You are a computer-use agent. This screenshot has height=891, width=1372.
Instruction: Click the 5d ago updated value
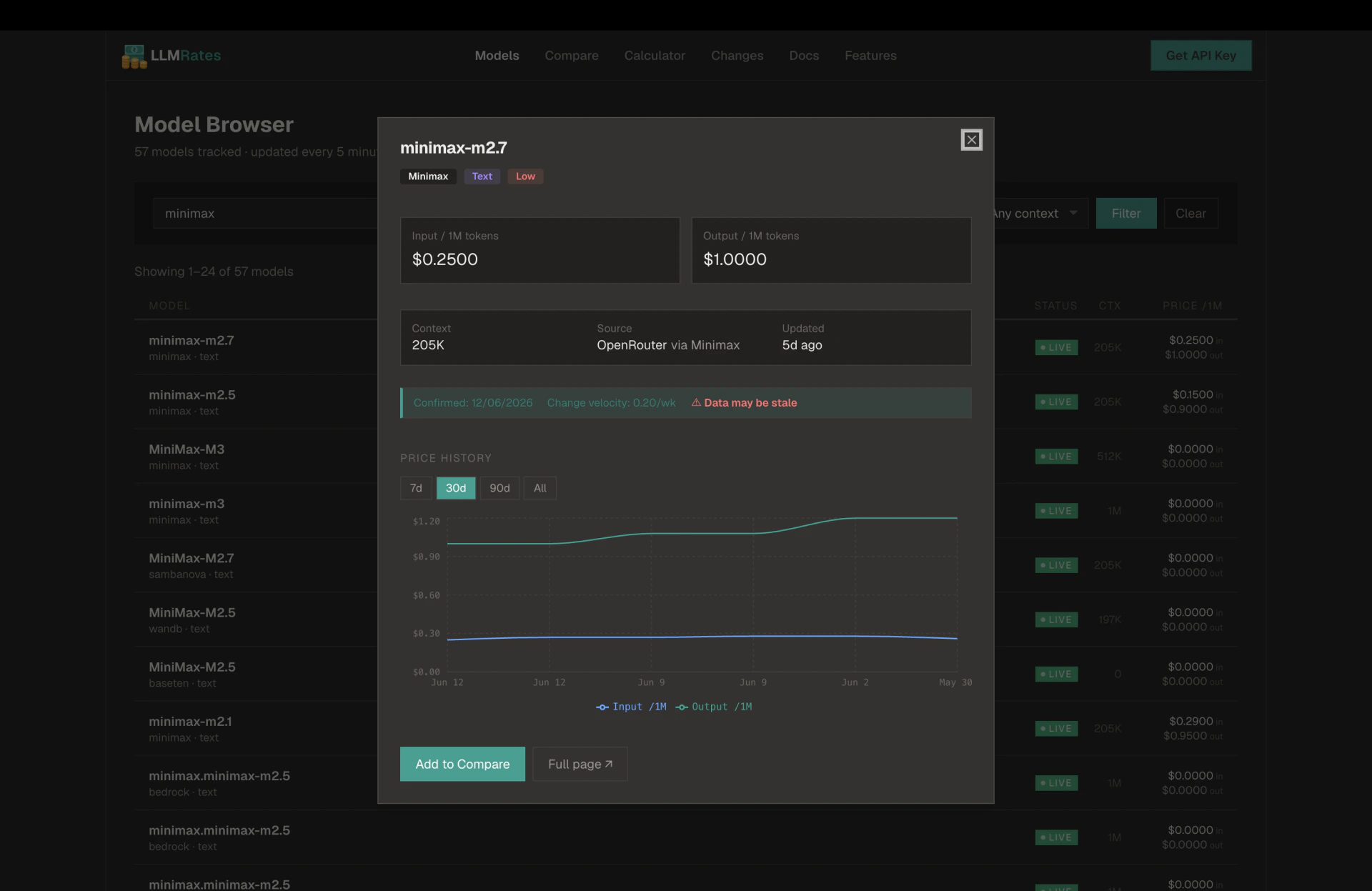tap(802, 345)
